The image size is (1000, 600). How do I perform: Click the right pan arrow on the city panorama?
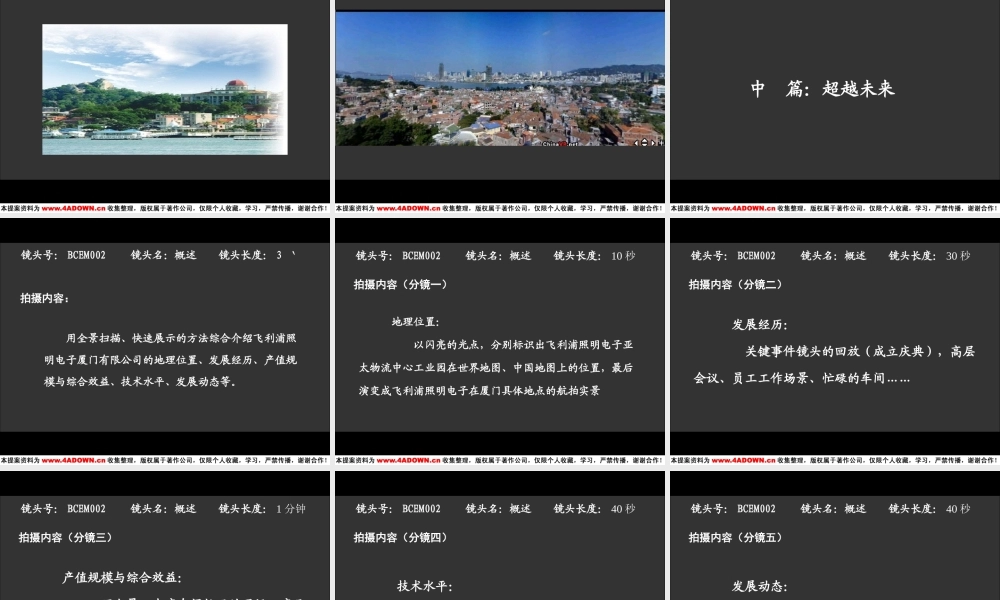point(653,143)
